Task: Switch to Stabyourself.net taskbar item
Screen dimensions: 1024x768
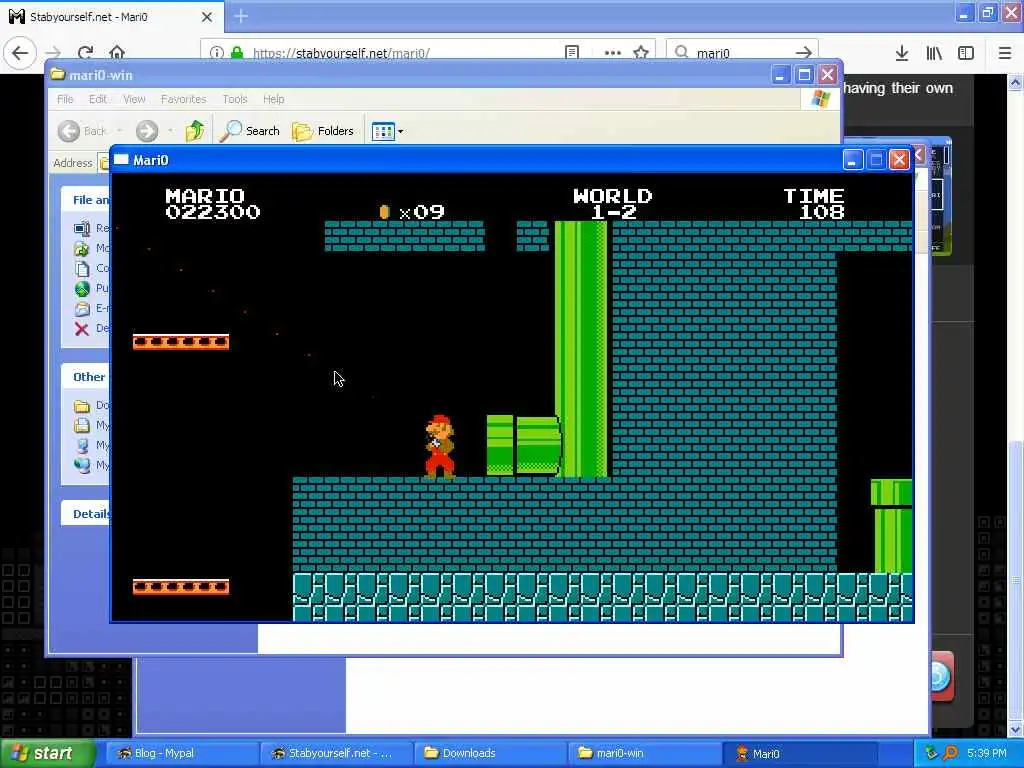Action: [x=336, y=753]
